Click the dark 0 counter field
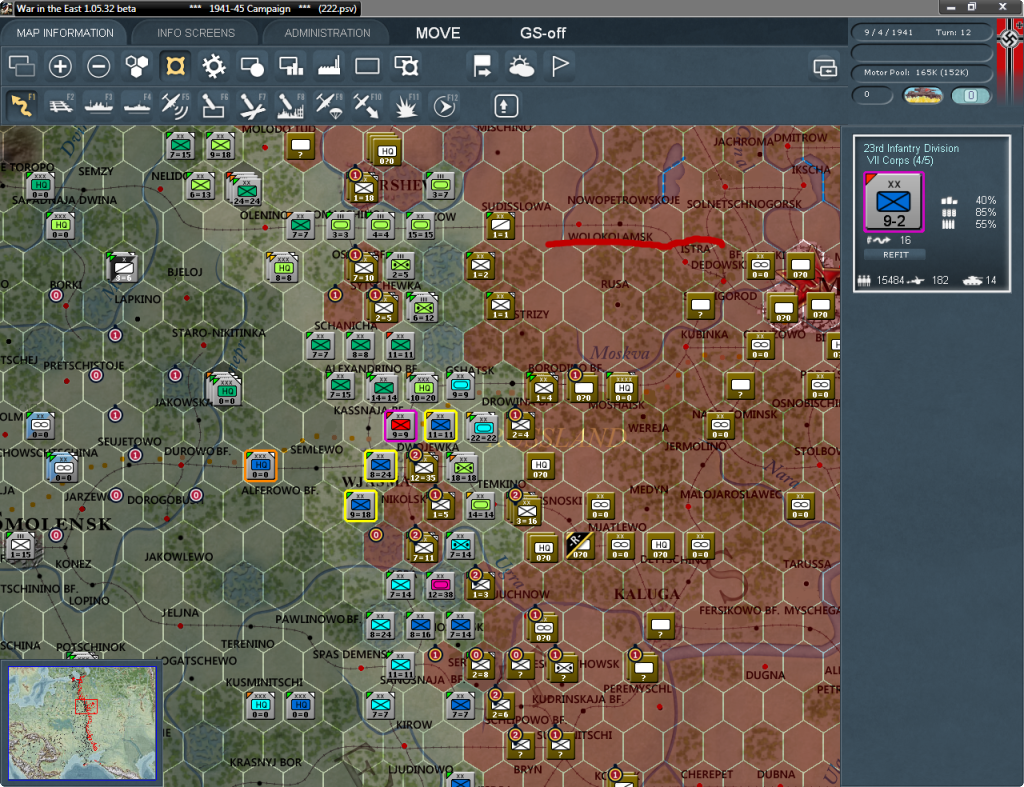This screenshot has height=787, width=1024. pyautogui.click(x=872, y=95)
